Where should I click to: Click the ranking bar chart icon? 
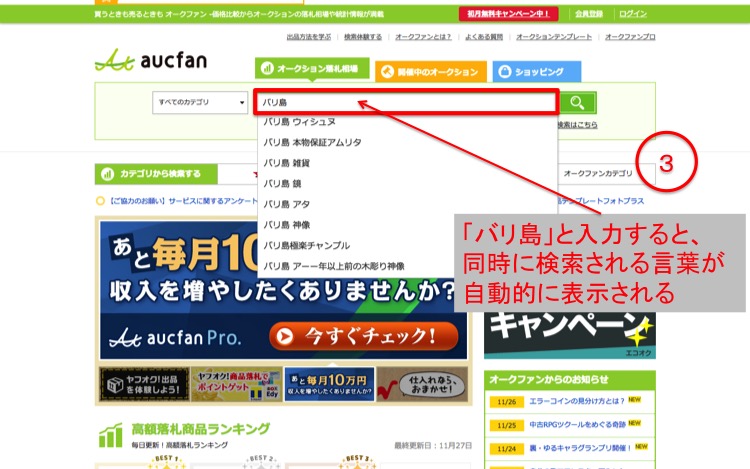(x=110, y=435)
